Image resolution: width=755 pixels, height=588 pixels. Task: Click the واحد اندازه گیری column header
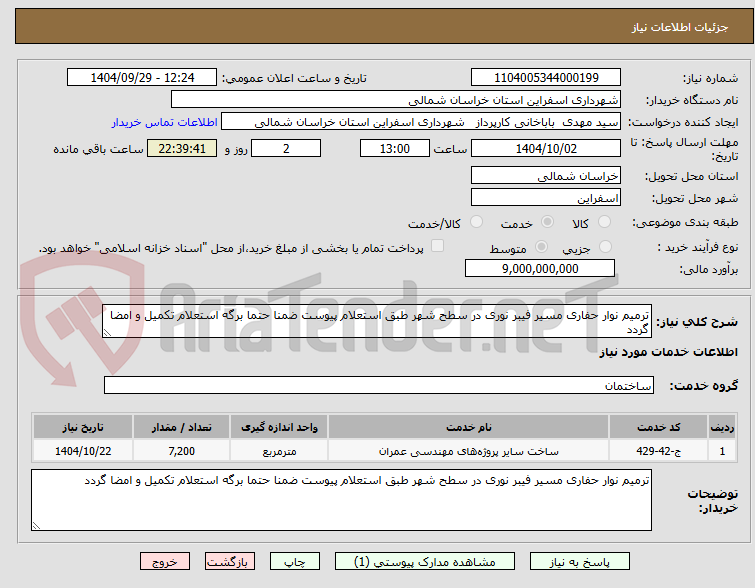pyautogui.click(x=279, y=427)
